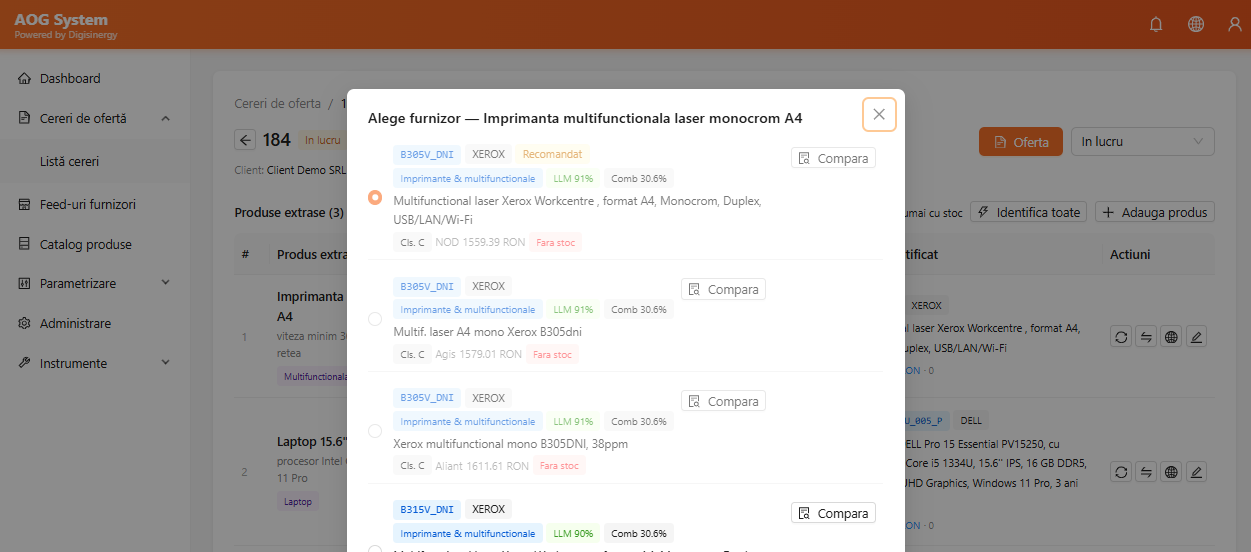Click Compara for the Recomandat Xerox offer
Screen dimensions: 1251x552
pos(833,158)
